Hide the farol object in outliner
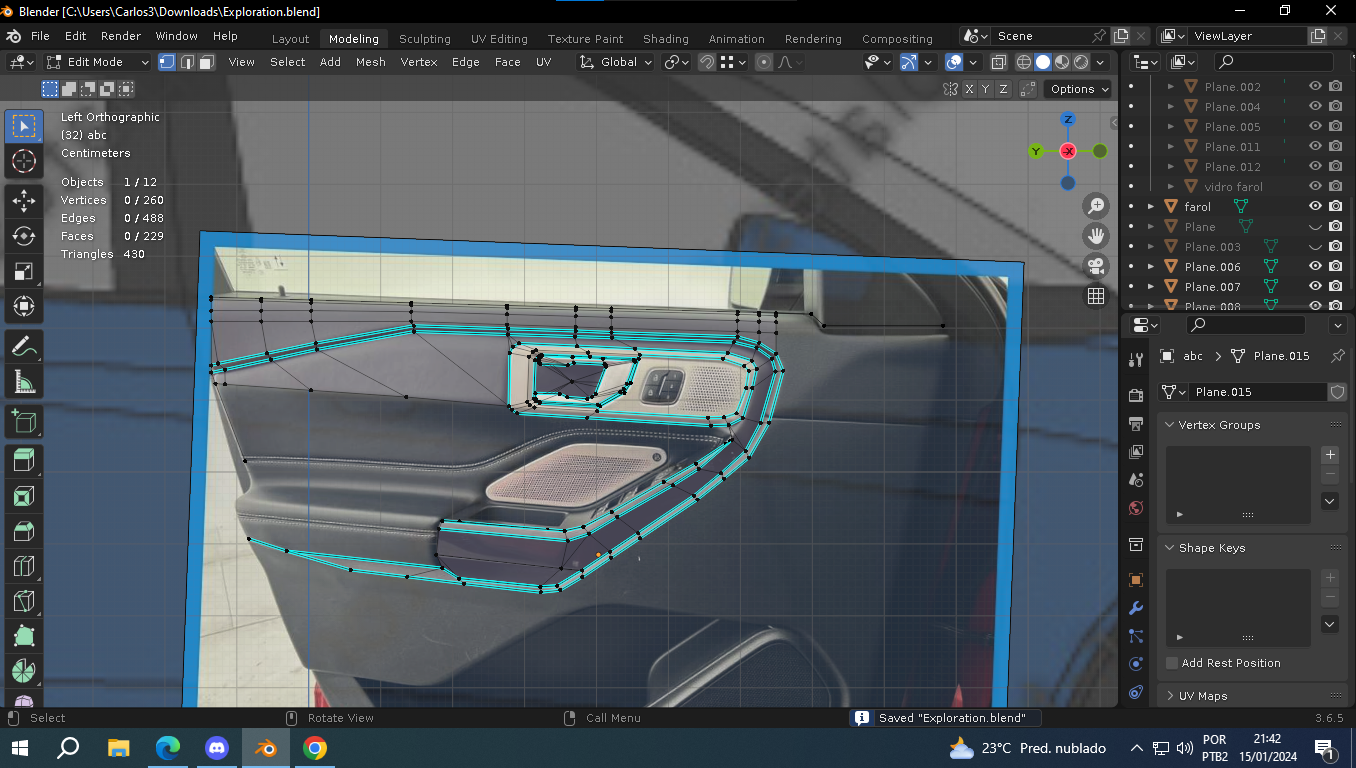Viewport: 1356px width, 768px height. point(1315,206)
